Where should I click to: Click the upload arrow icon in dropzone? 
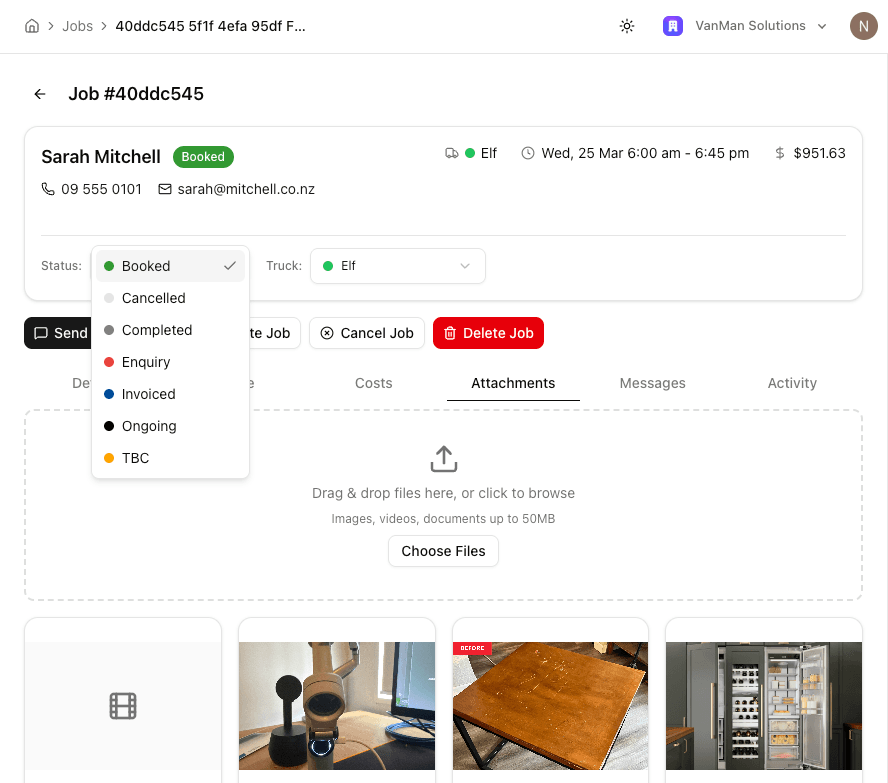[x=443, y=459]
